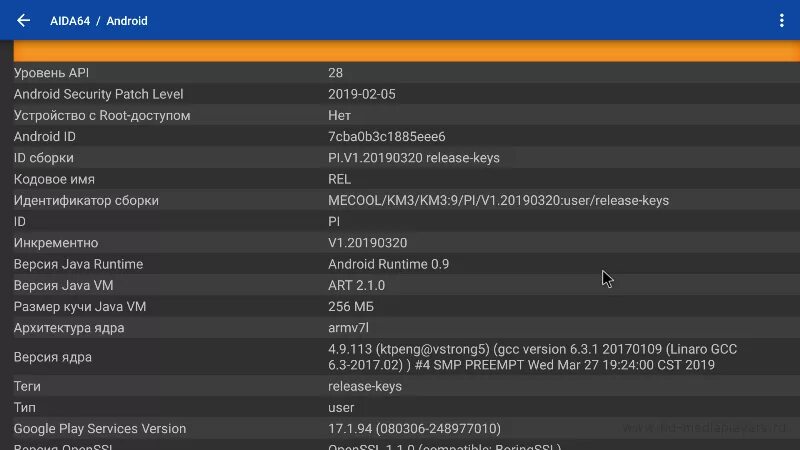
Task: Select the Уровень API label
Action: click(51, 73)
